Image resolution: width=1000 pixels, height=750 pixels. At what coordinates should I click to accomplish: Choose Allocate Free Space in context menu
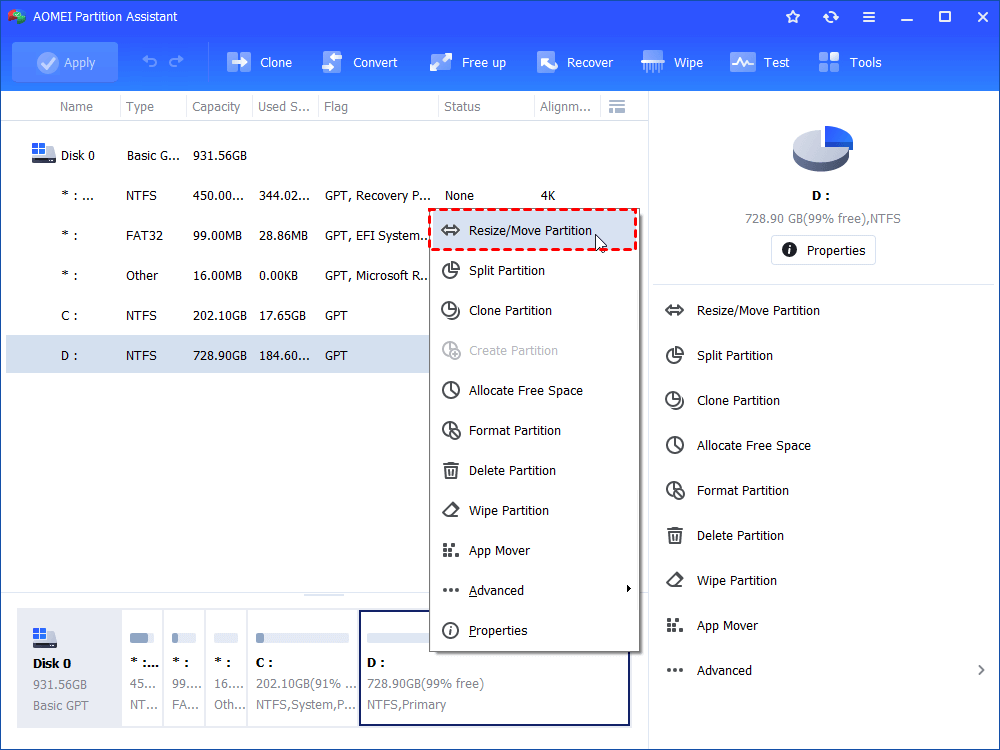[x=534, y=390]
